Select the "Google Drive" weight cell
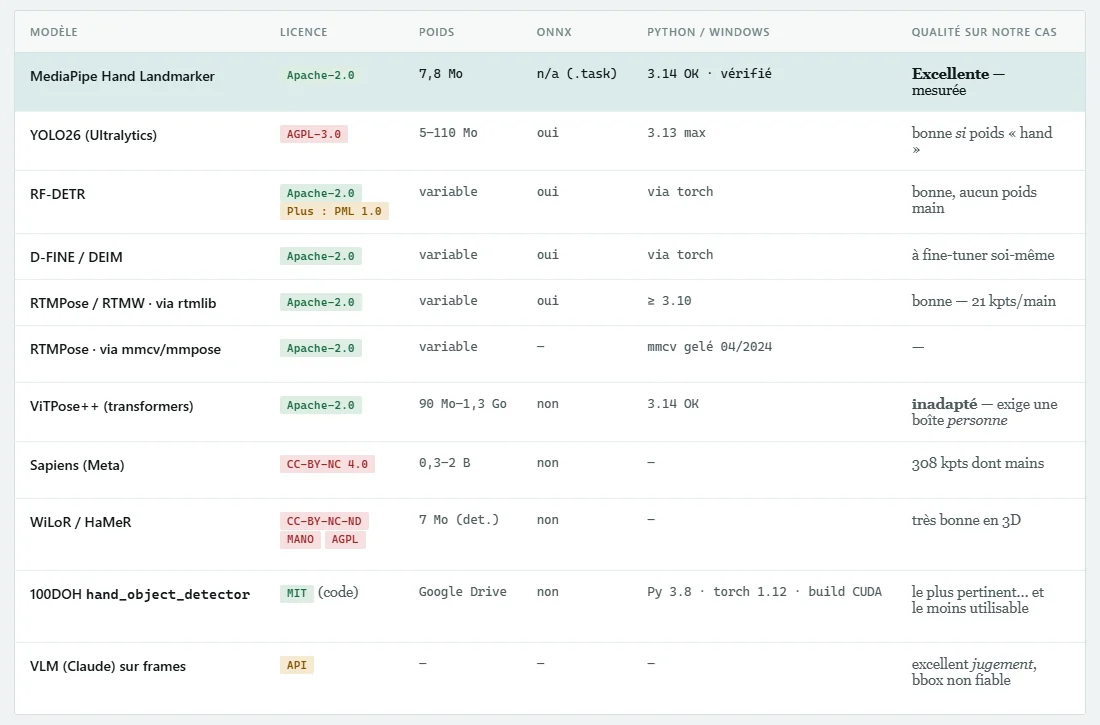1100x725 pixels. click(x=463, y=592)
